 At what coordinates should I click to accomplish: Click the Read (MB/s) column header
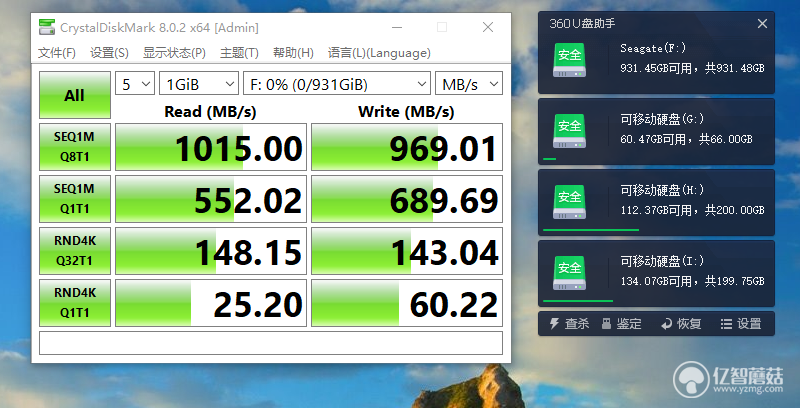tap(210, 111)
